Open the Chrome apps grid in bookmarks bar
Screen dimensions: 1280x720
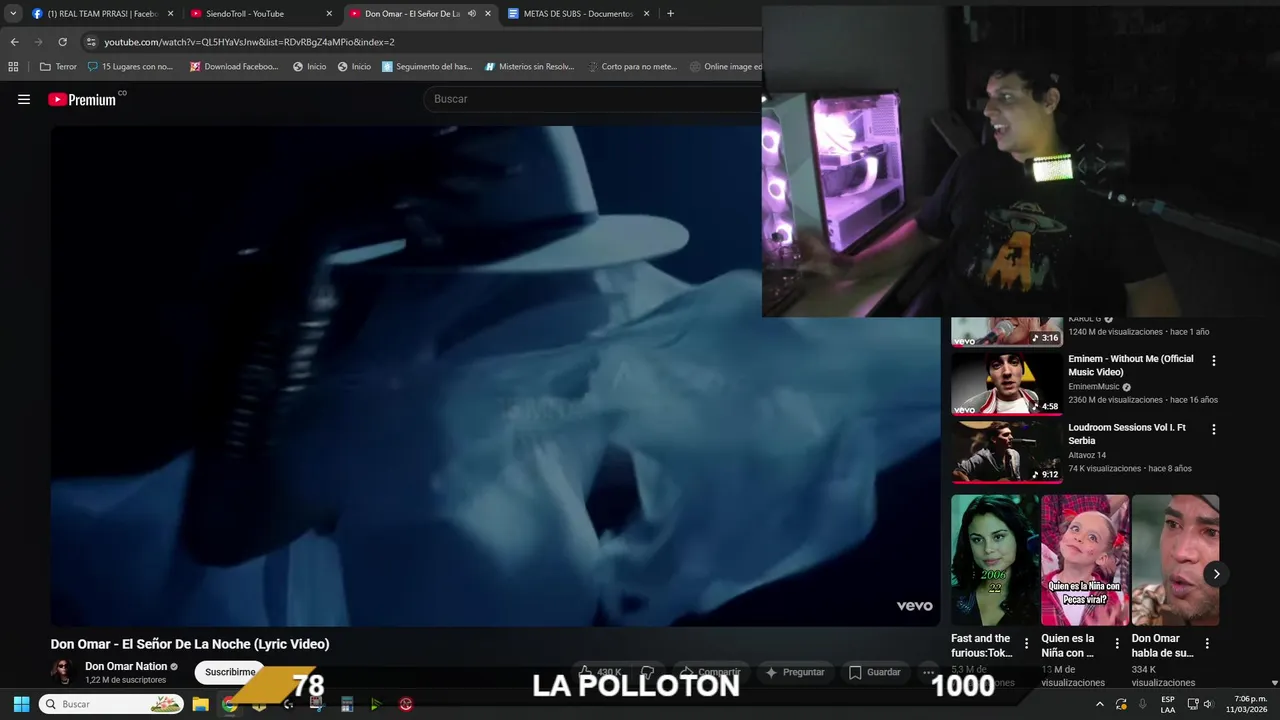(13, 67)
